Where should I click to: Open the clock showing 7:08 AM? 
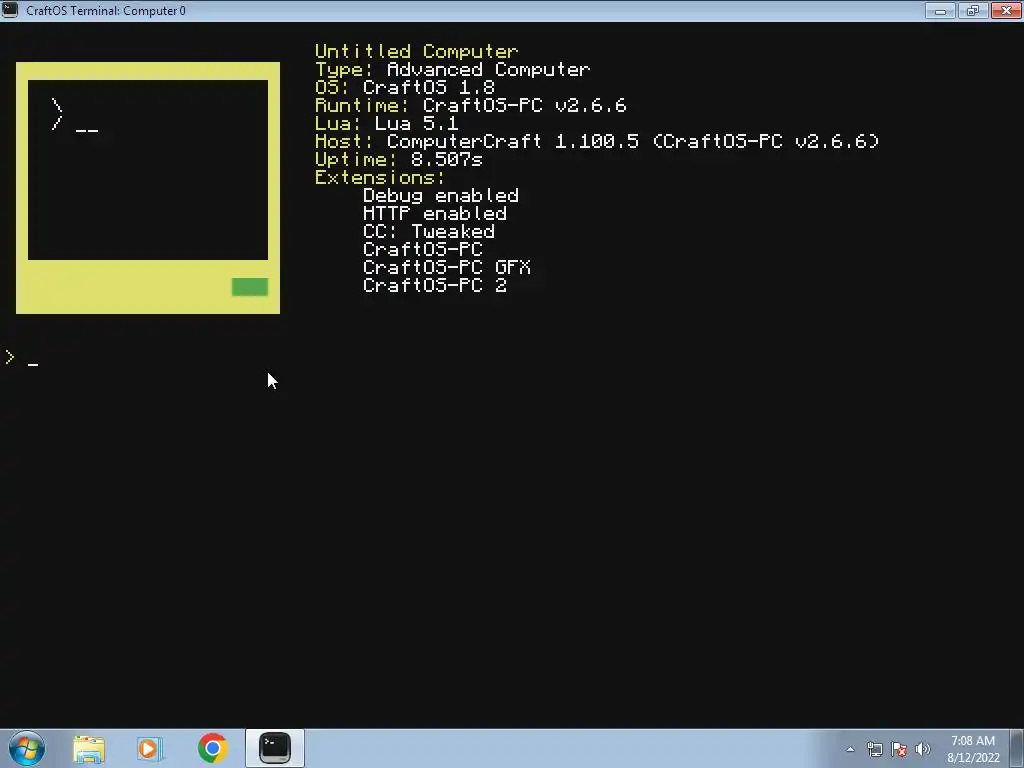pyautogui.click(x=973, y=749)
